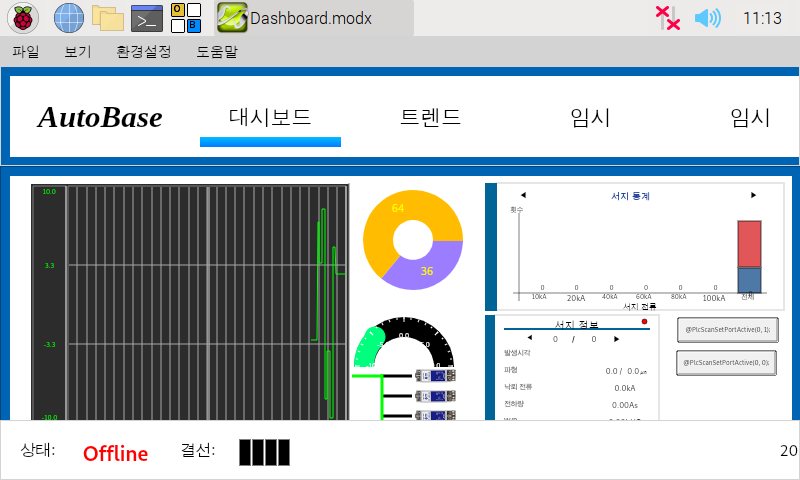This screenshot has width=800, height=480.
Task: Click the -3.3 y-axis label
Action: click(49, 345)
